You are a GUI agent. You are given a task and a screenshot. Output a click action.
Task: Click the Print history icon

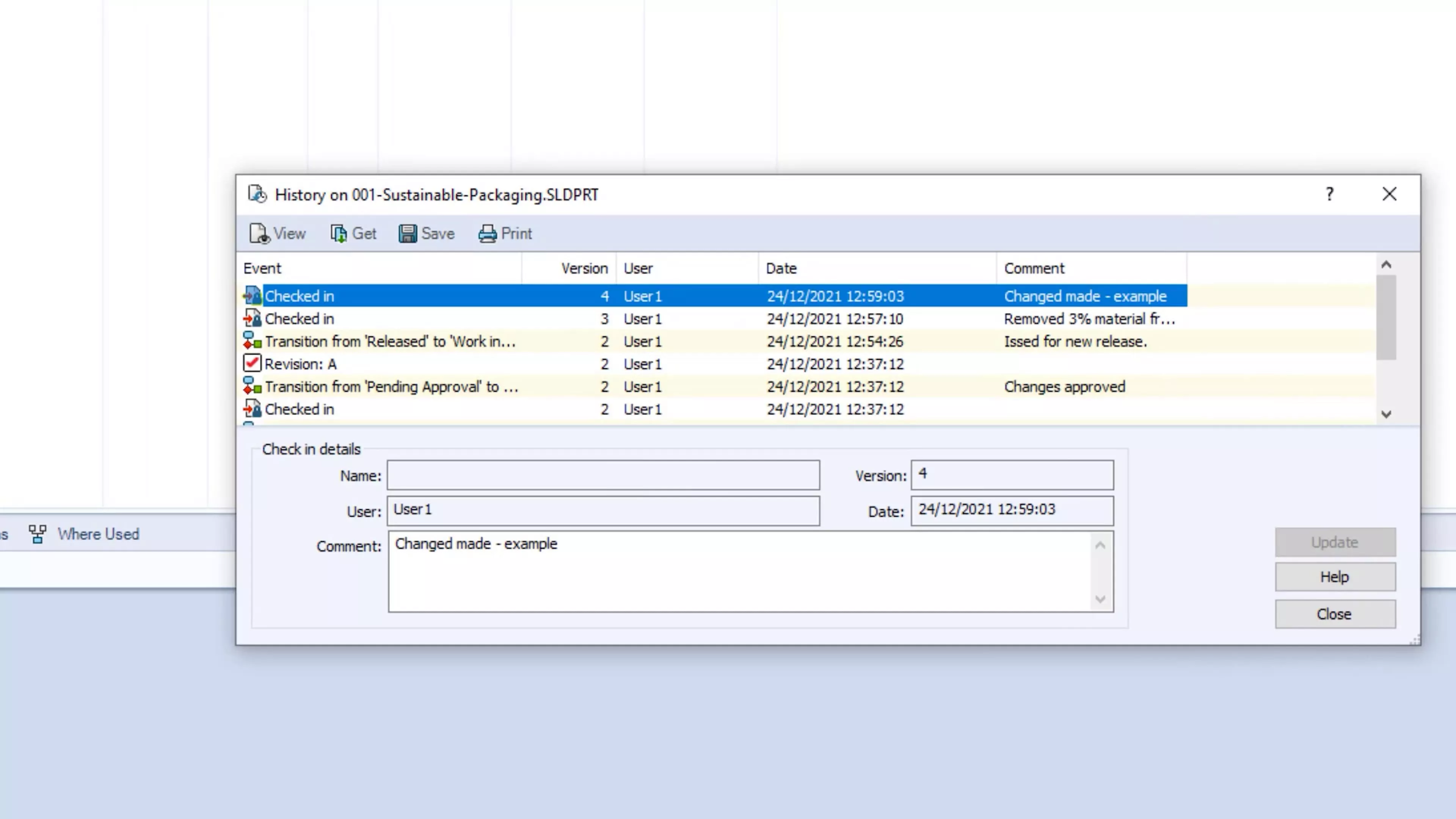click(x=487, y=234)
